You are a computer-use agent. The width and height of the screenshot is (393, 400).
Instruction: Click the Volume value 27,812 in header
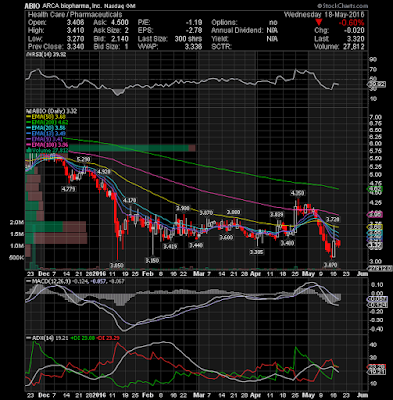(353, 47)
